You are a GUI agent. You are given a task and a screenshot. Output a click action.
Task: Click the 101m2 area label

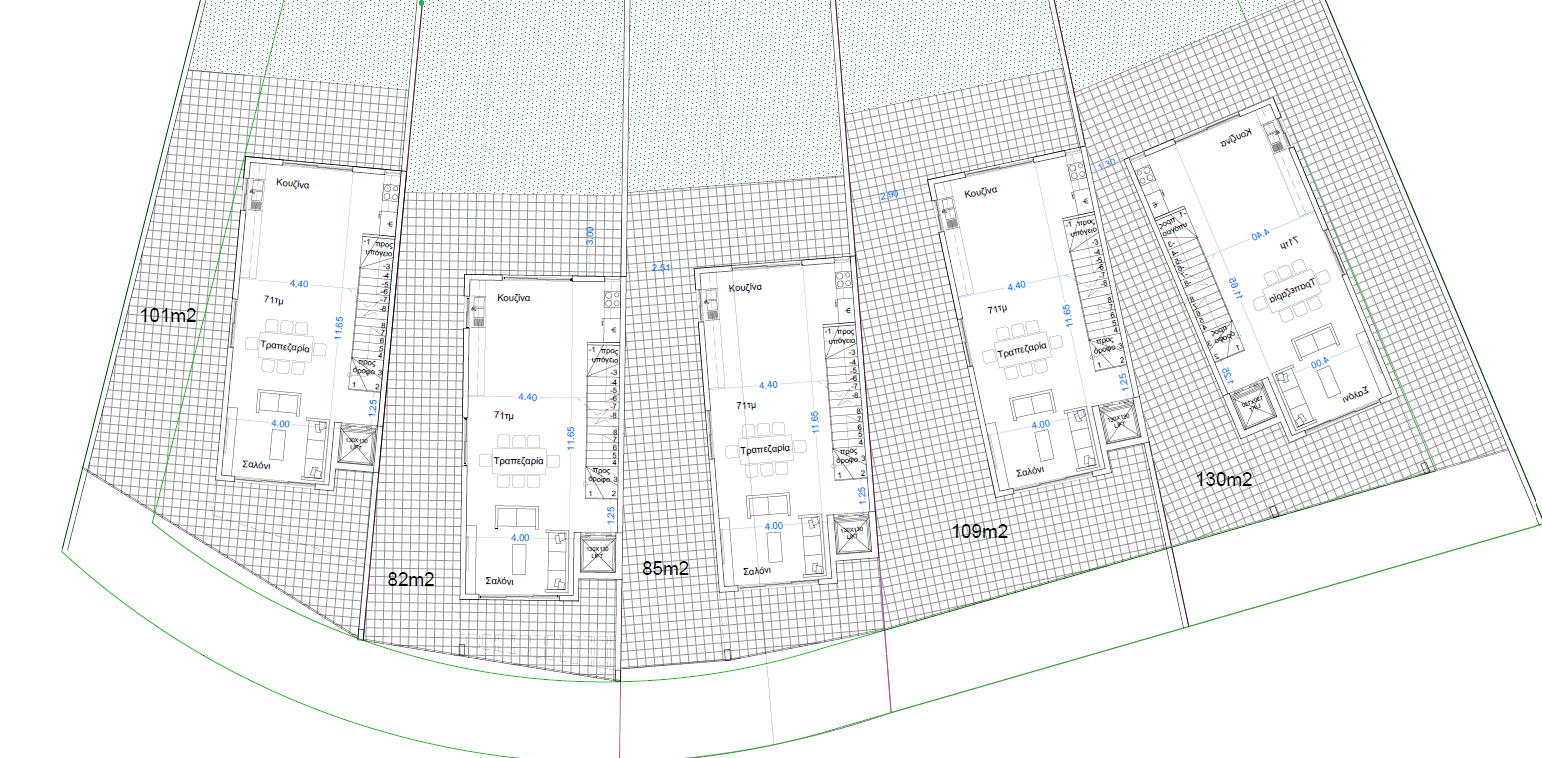pyautogui.click(x=168, y=316)
